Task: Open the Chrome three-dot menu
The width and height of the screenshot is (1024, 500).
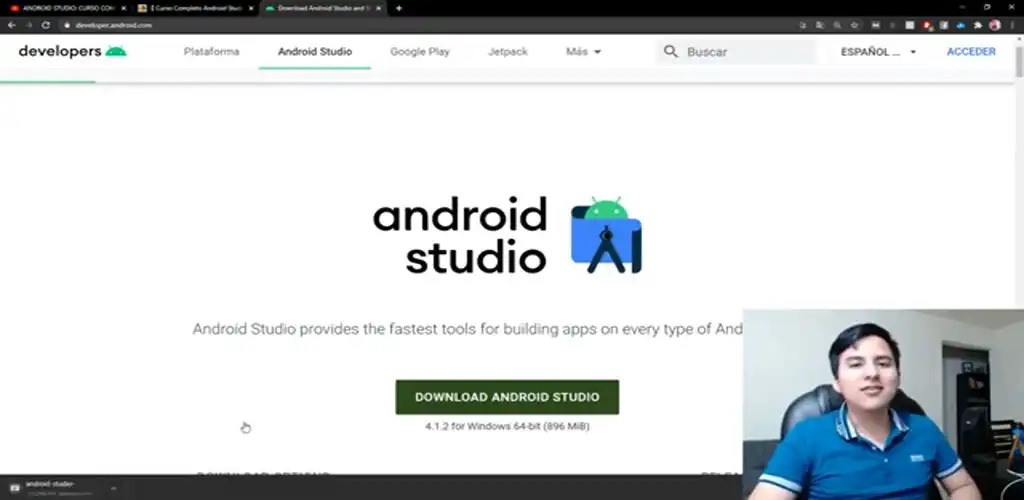Action: [1012, 25]
